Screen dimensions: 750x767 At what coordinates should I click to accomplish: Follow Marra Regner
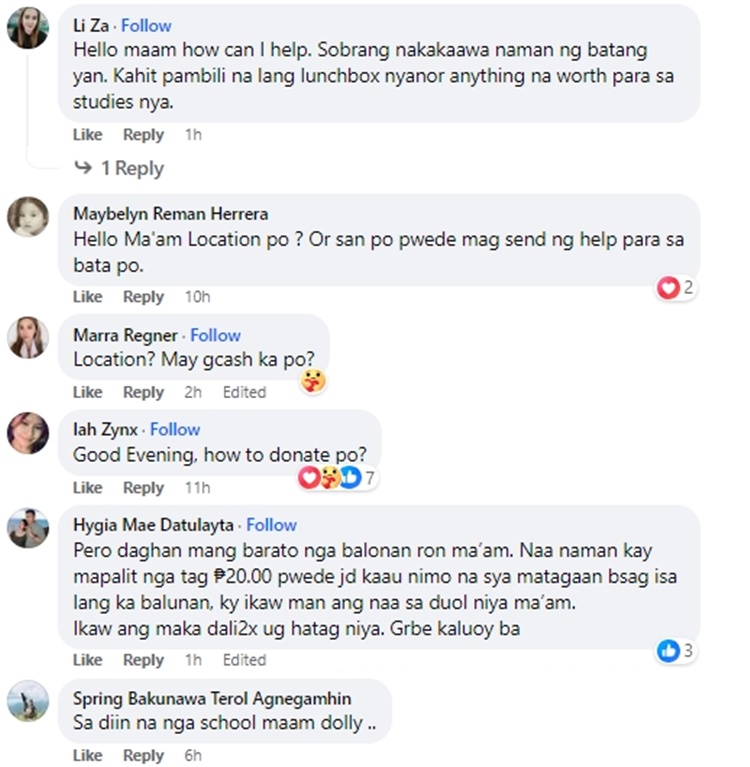pyautogui.click(x=215, y=335)
